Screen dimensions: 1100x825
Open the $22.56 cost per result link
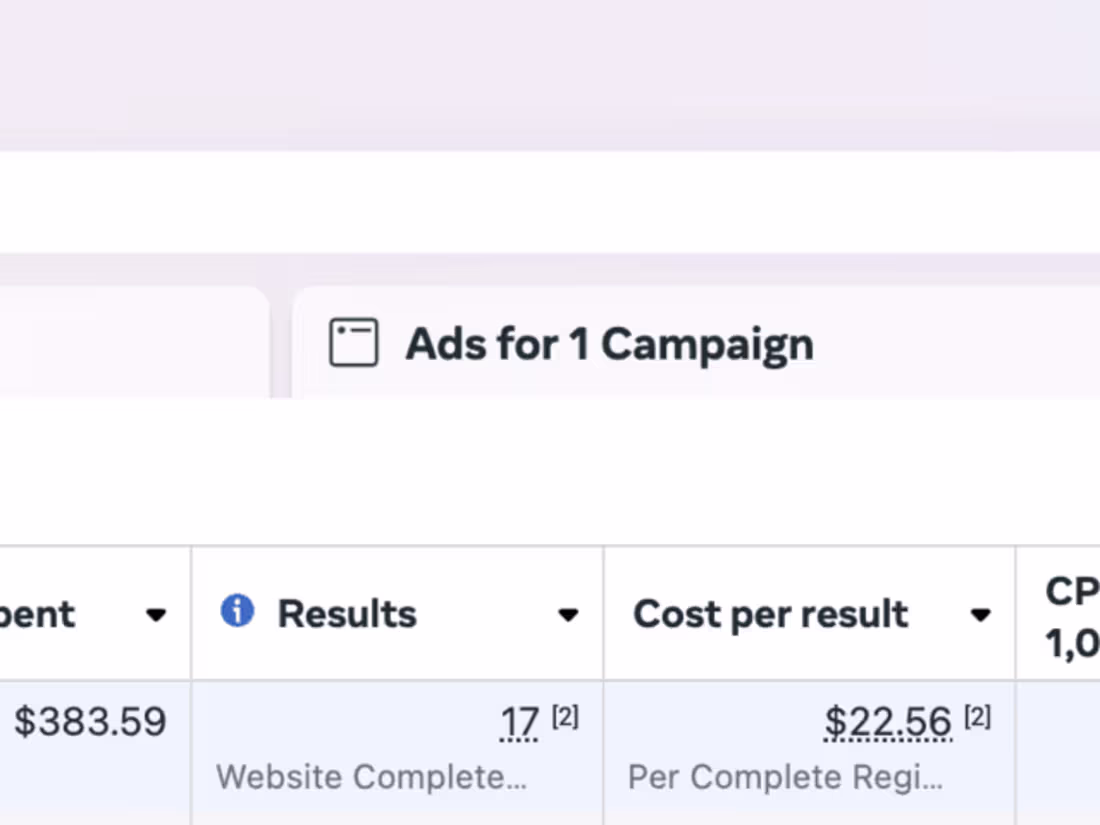(x=886, y=721)
